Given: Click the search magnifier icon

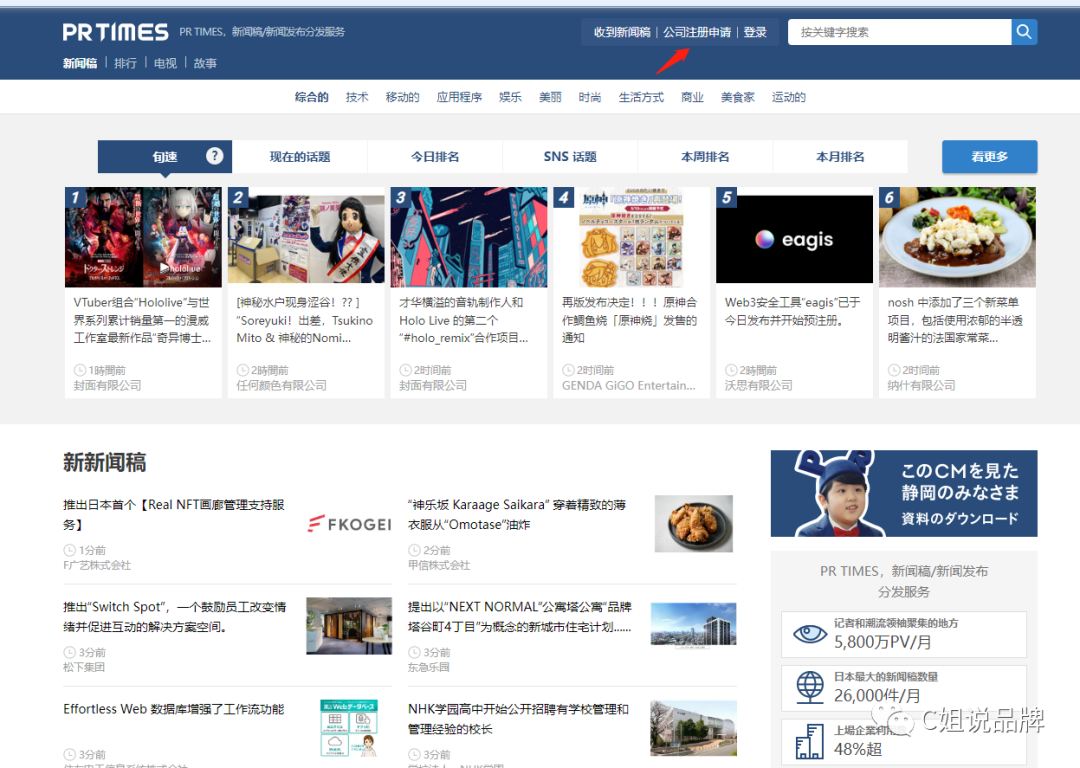Looking at the screenshot, I should [1023, 31].
